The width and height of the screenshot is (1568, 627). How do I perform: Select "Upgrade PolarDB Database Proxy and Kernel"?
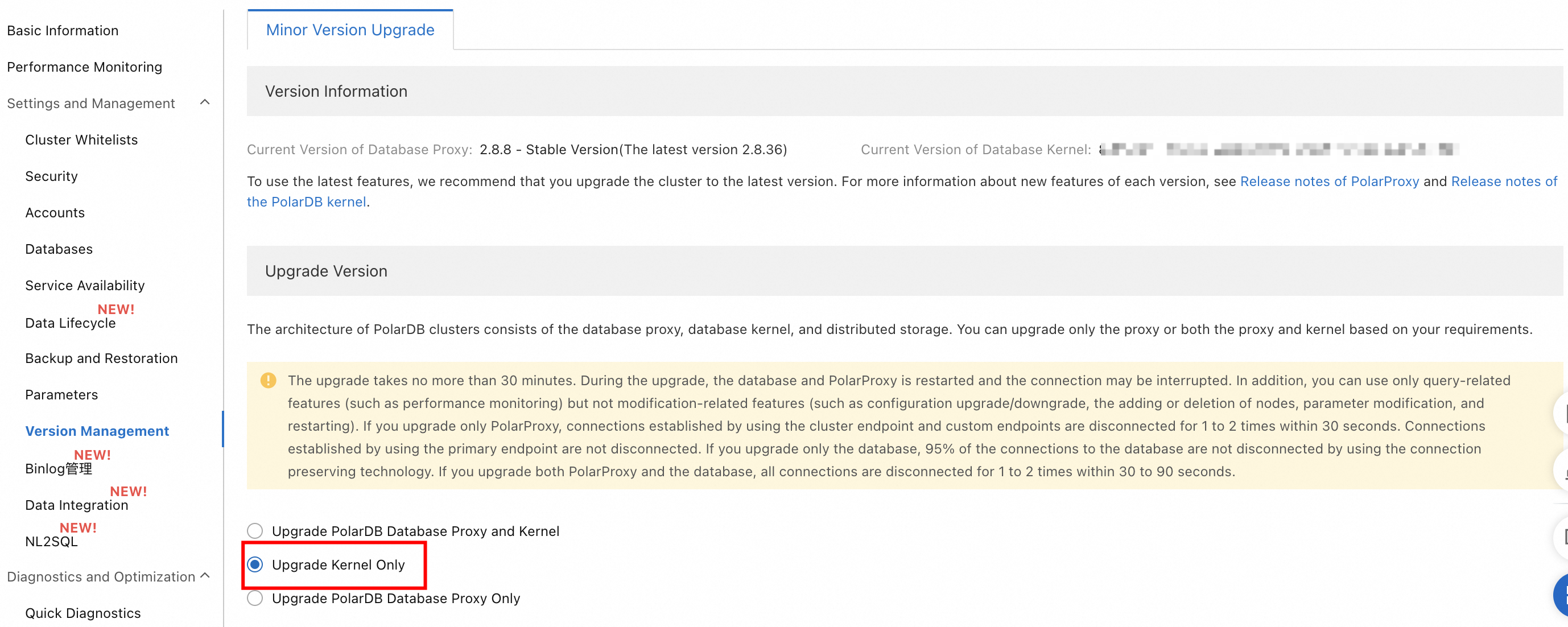click(x=255, y=530)
